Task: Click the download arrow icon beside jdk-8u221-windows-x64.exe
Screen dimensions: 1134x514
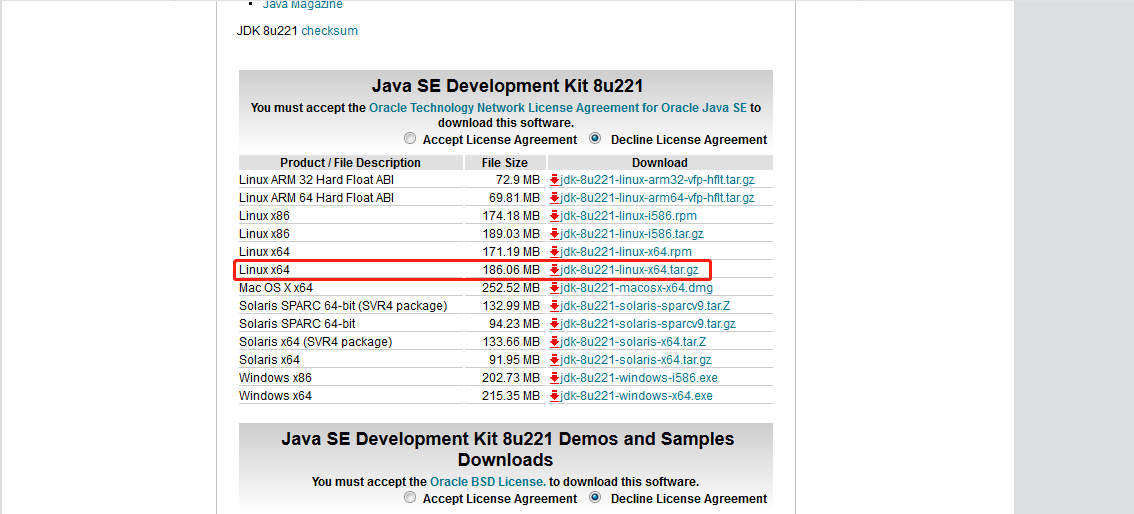Action: [555, 396]
